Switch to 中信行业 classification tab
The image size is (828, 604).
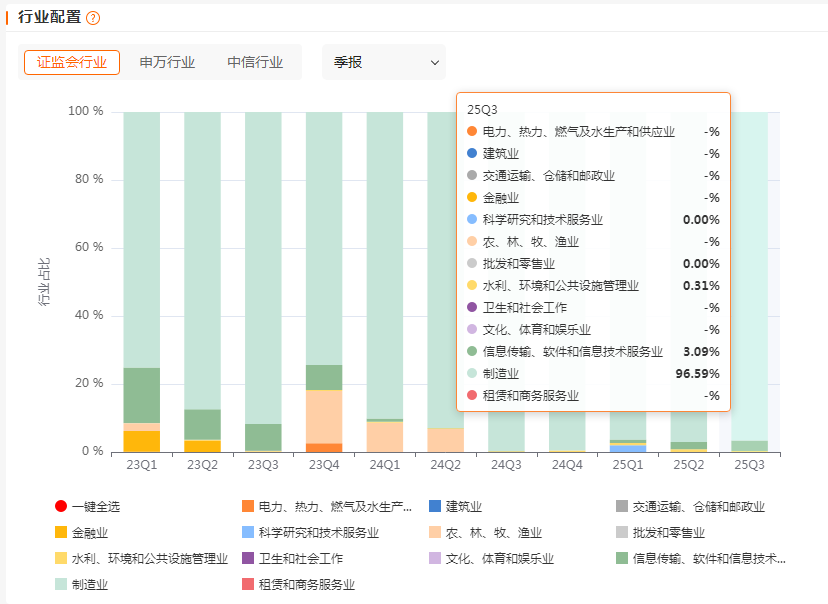(255, 62)
